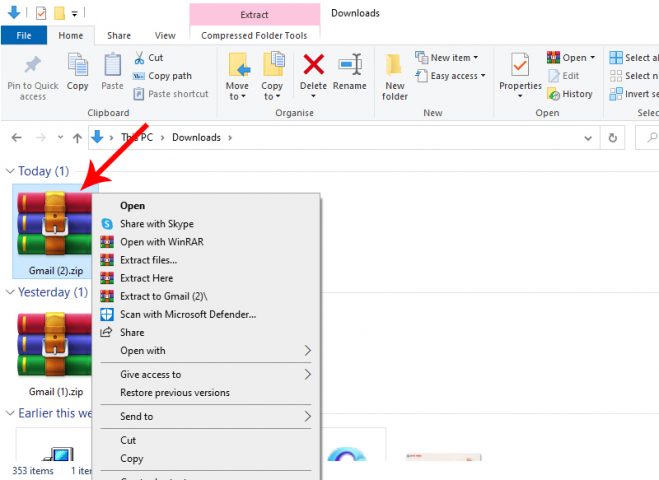Open the recent locations dropdown arrow

[x=60, y=137]
